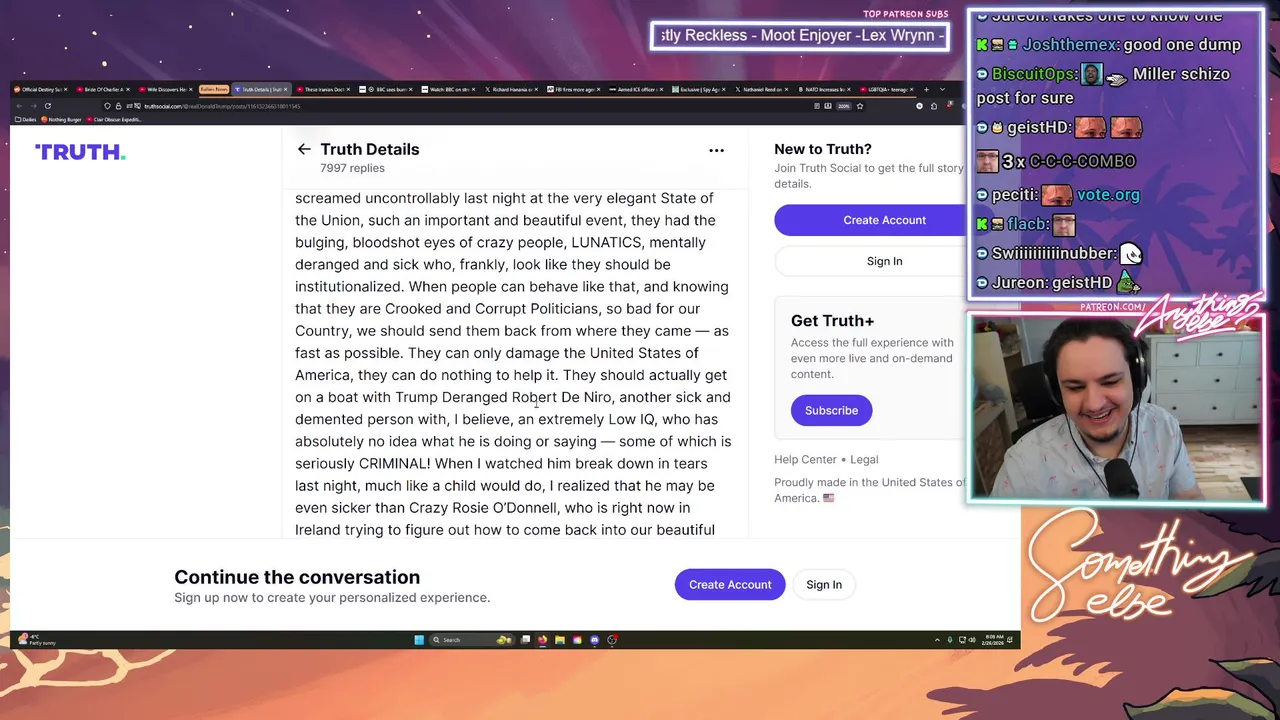Switch to the BBC sees burn browser tab
This screenshot has width=1280, height=720.
(x=388, y=89)
